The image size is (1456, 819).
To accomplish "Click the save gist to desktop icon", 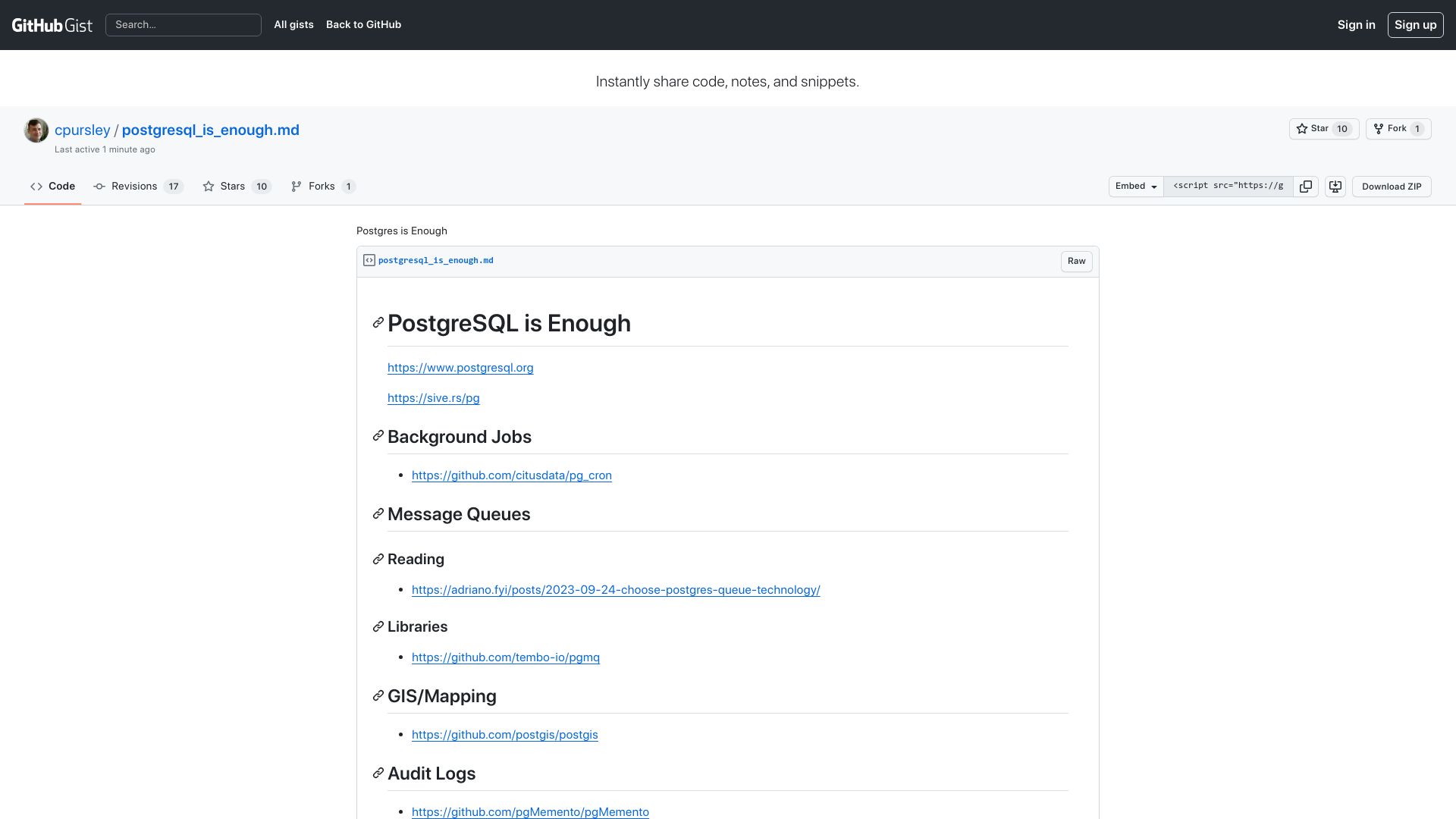I will 1335,187.
